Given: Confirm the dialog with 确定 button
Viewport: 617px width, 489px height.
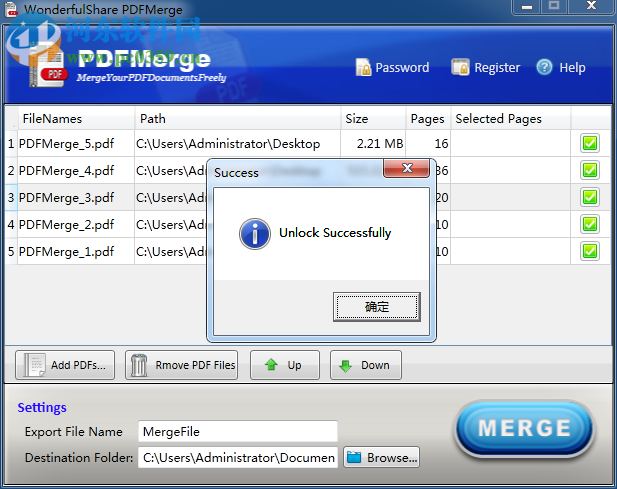Looking at the screenshot, I should (377, 306).
